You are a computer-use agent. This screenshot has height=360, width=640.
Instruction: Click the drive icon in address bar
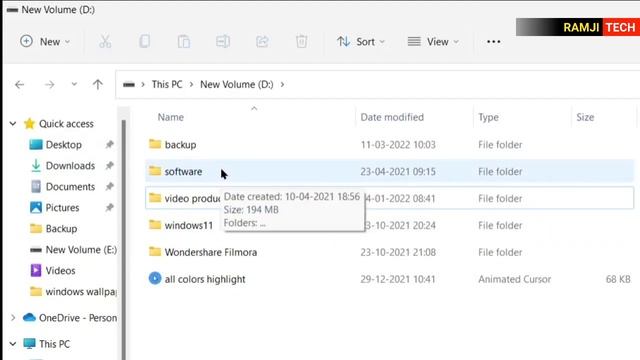(129, 84)
